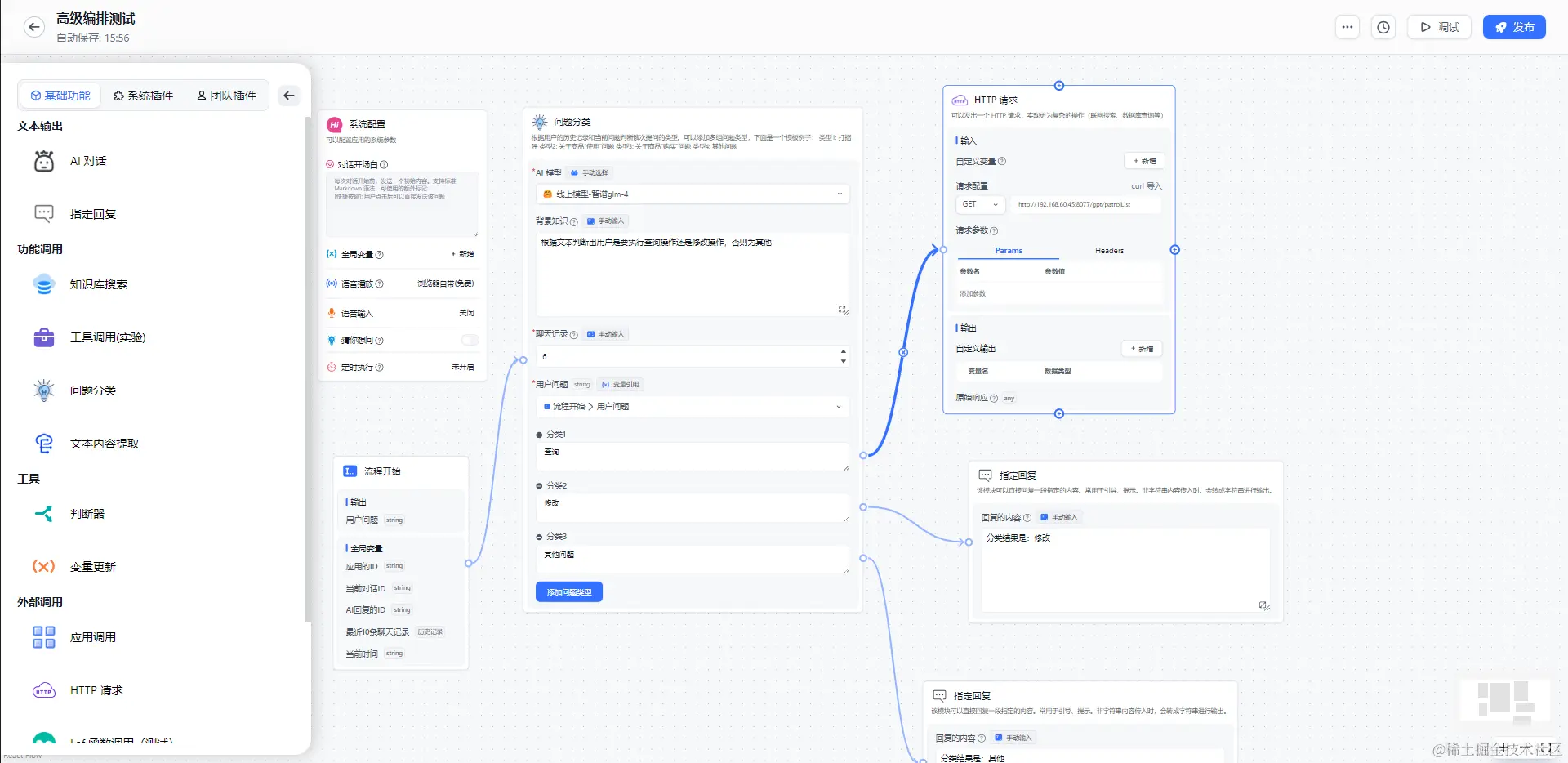1568x763 pixels.
Task: Decrement the 聊天记录 number stepper down
Action: 844,361
